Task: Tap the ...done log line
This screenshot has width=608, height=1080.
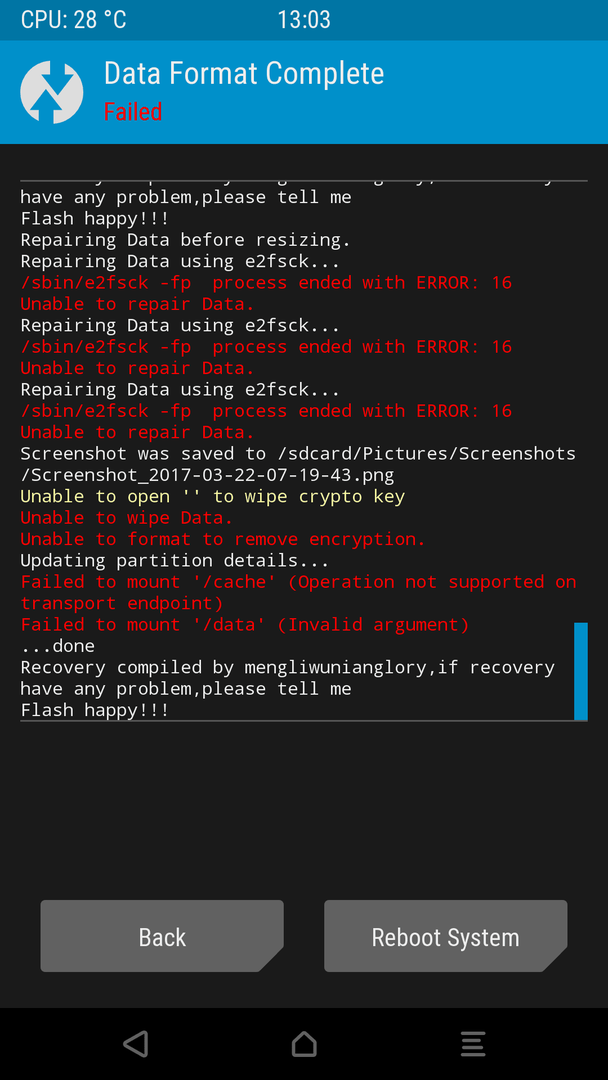Action: [x=58, y=646]
